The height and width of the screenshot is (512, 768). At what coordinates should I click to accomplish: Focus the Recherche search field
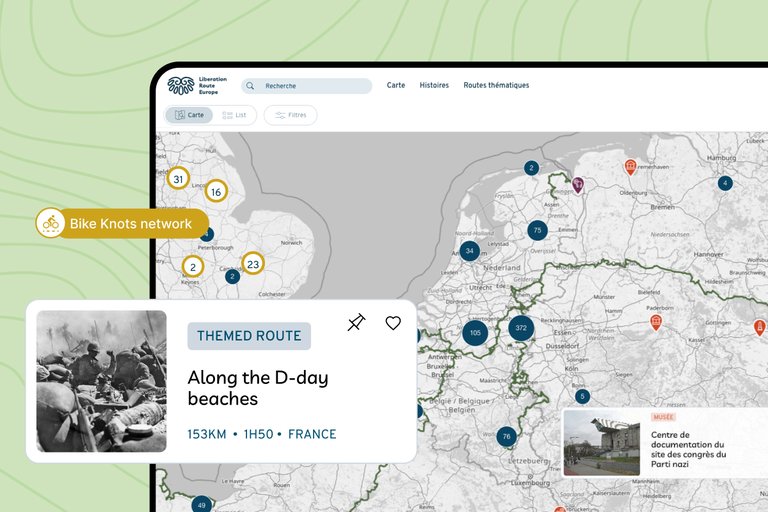point(307,86)
